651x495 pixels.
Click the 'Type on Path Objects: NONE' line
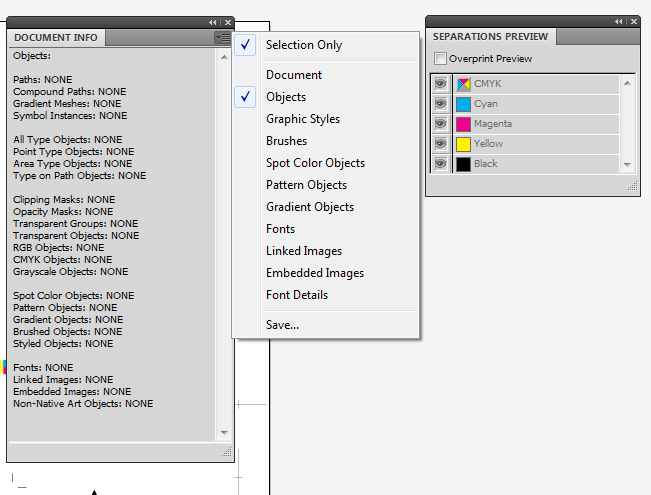[x=79, y=176]
